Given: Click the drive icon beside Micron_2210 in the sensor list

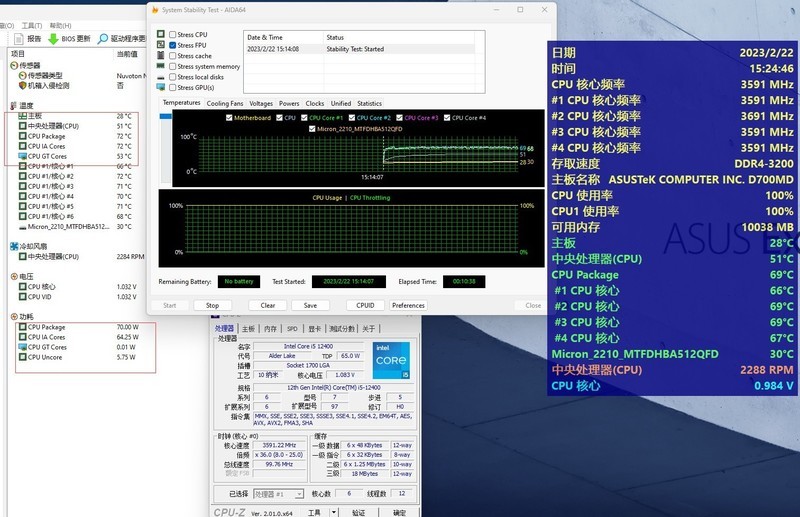Looking at the screenshot, I should [x=22, y=227].
